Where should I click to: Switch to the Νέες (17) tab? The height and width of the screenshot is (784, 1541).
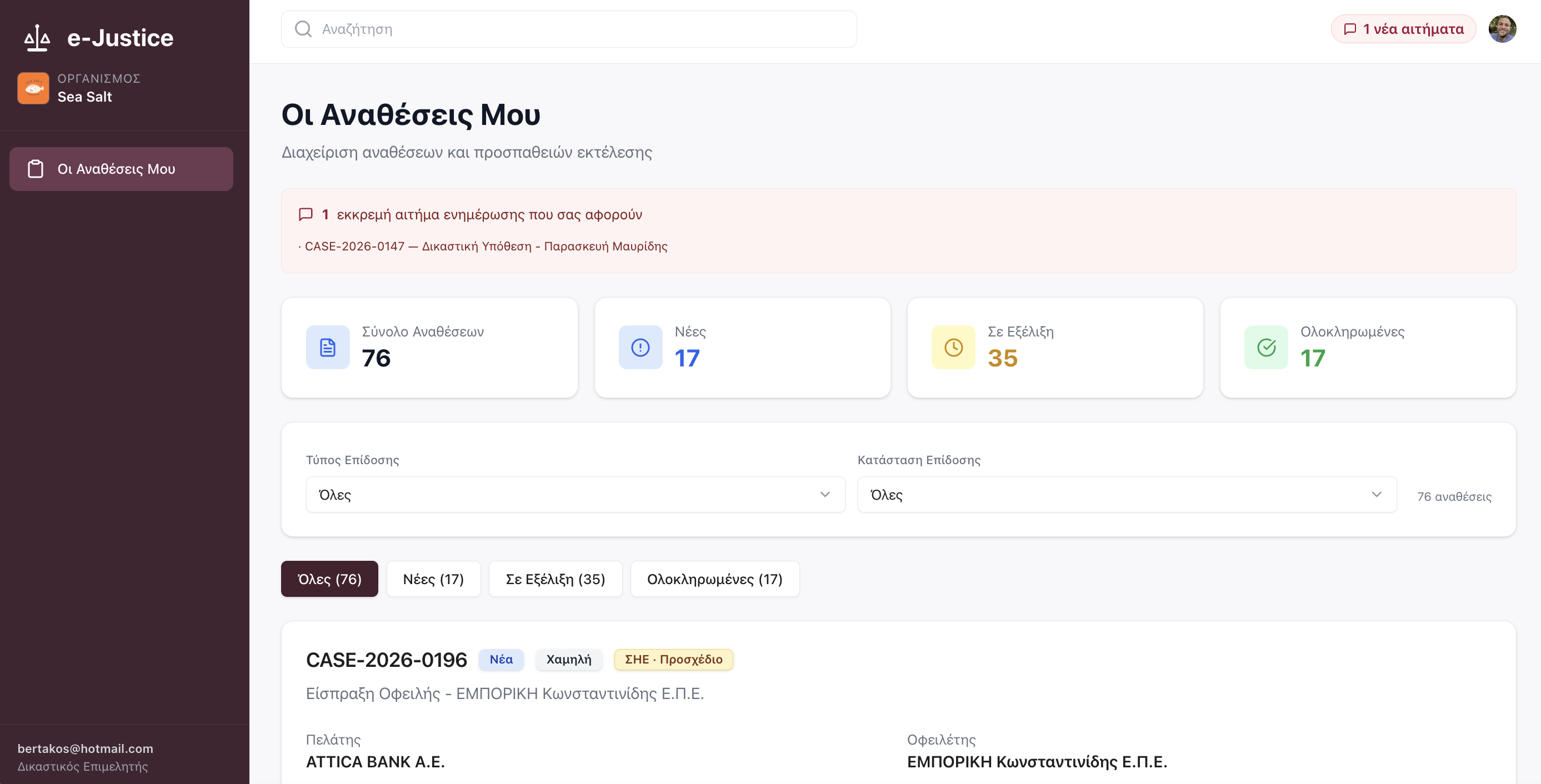coord(433,578)
